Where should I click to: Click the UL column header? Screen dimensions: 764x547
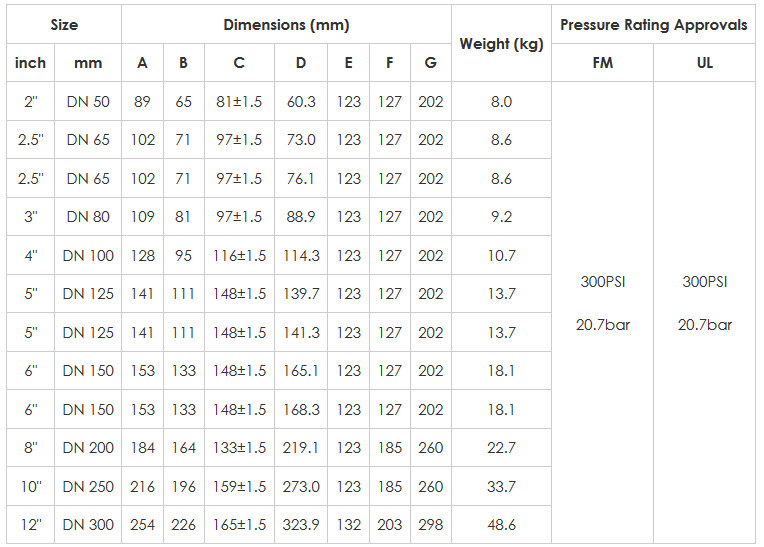pos(705,63)
